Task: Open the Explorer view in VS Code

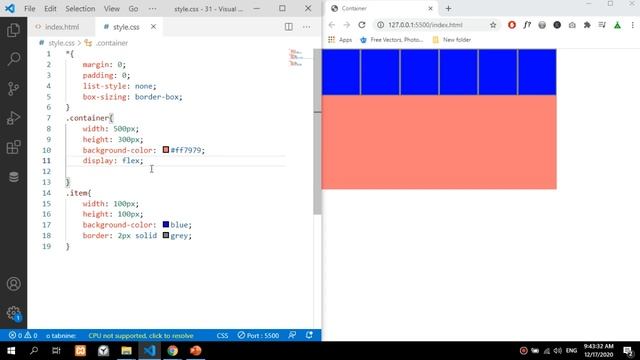Action: click(13, 30)
